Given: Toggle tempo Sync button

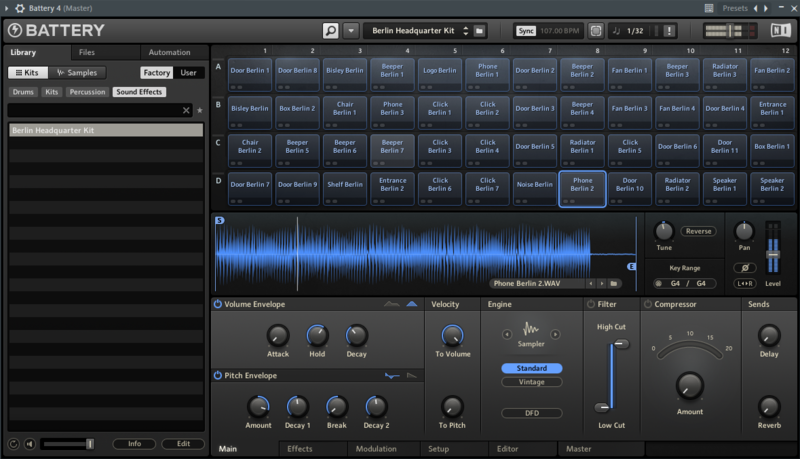Looking at the screenshot, I should click(526, 31).
